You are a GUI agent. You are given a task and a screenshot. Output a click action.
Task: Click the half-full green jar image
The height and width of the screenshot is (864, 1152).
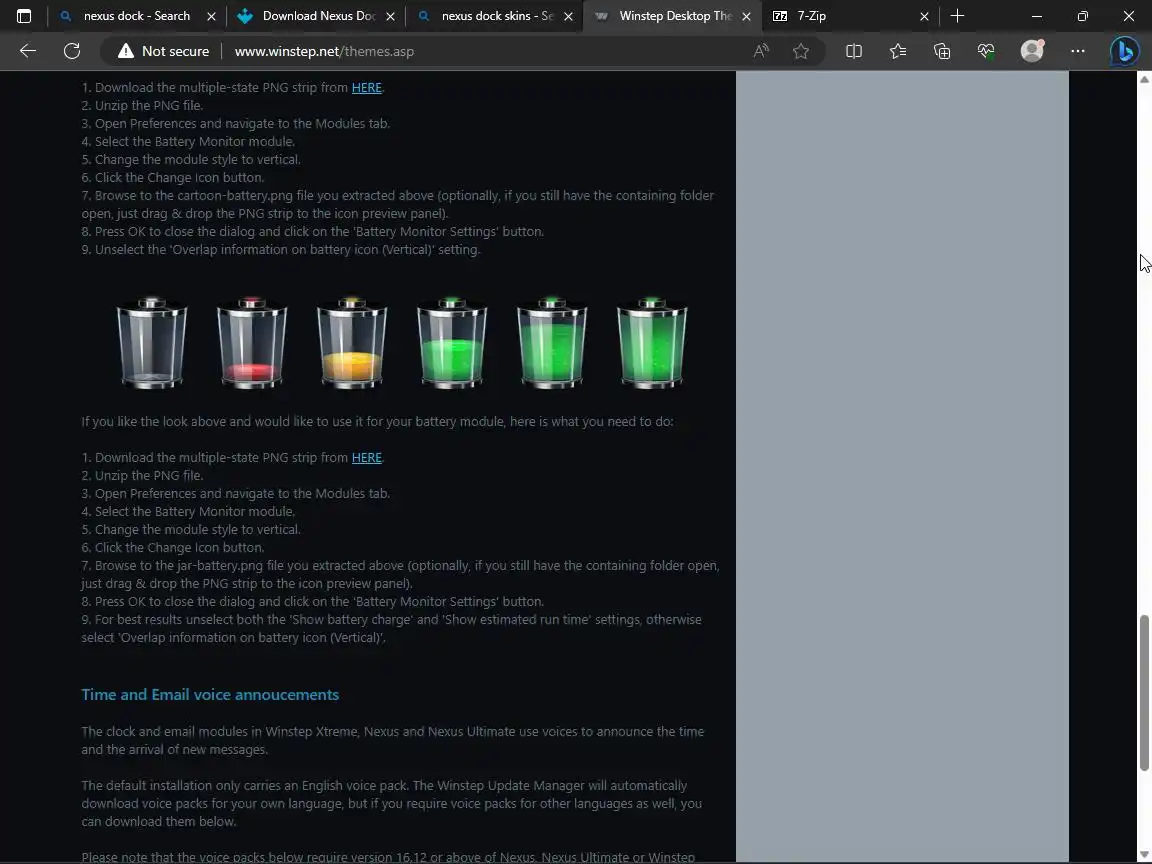point(452,342)
